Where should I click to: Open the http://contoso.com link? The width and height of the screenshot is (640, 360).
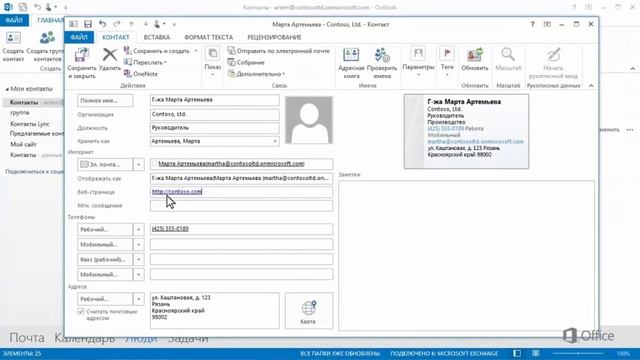(x=177, y=191)
